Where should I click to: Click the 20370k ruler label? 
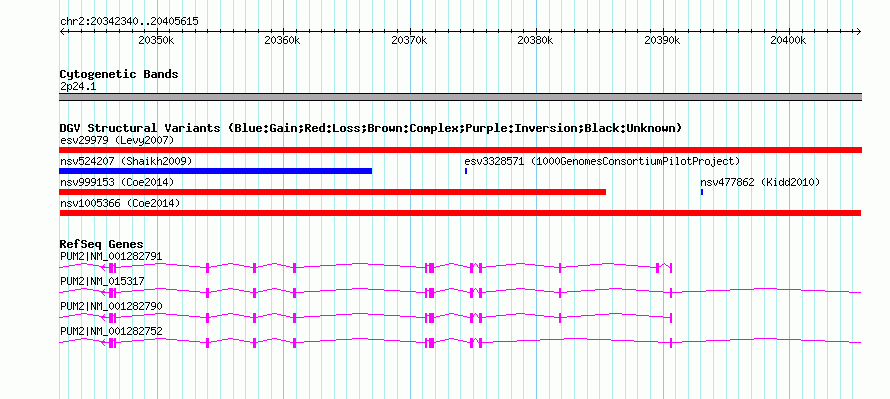click(x=409, y=41)
